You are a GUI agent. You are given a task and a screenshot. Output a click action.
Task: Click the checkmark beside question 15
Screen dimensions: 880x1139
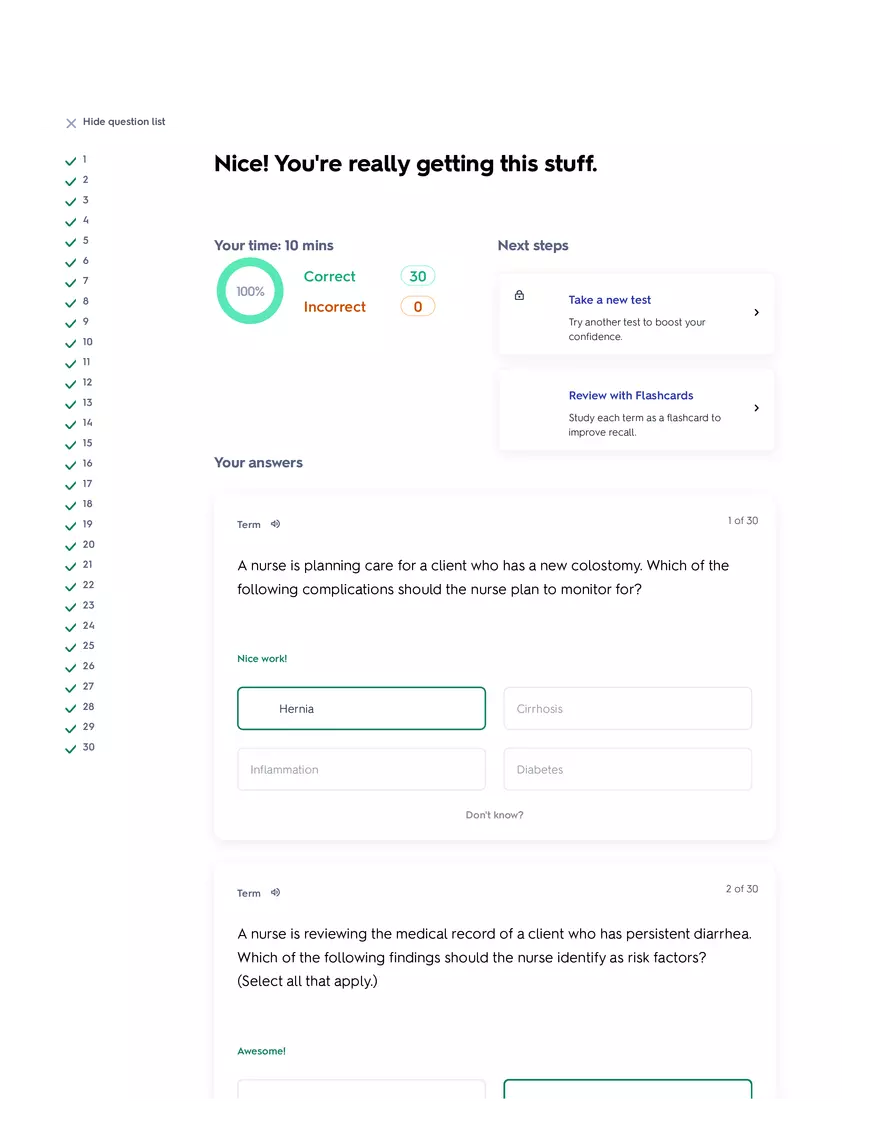[71, 444]
